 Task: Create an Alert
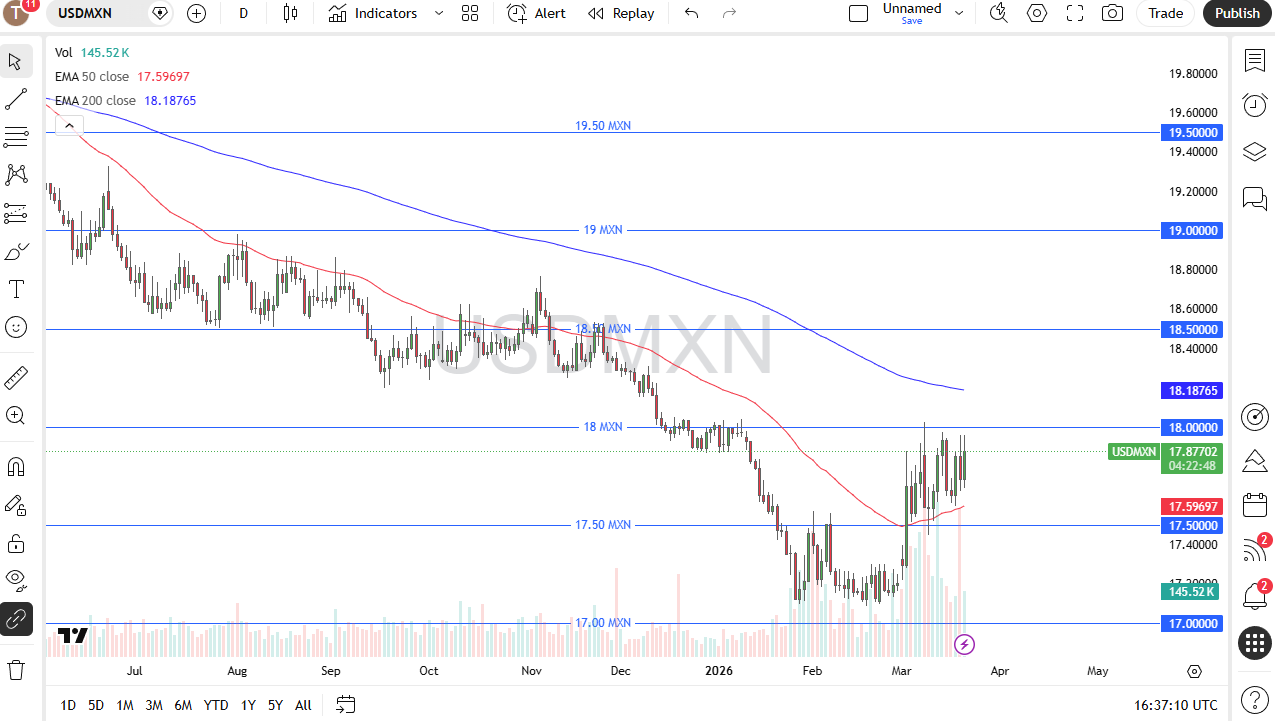tap(537, 13)
